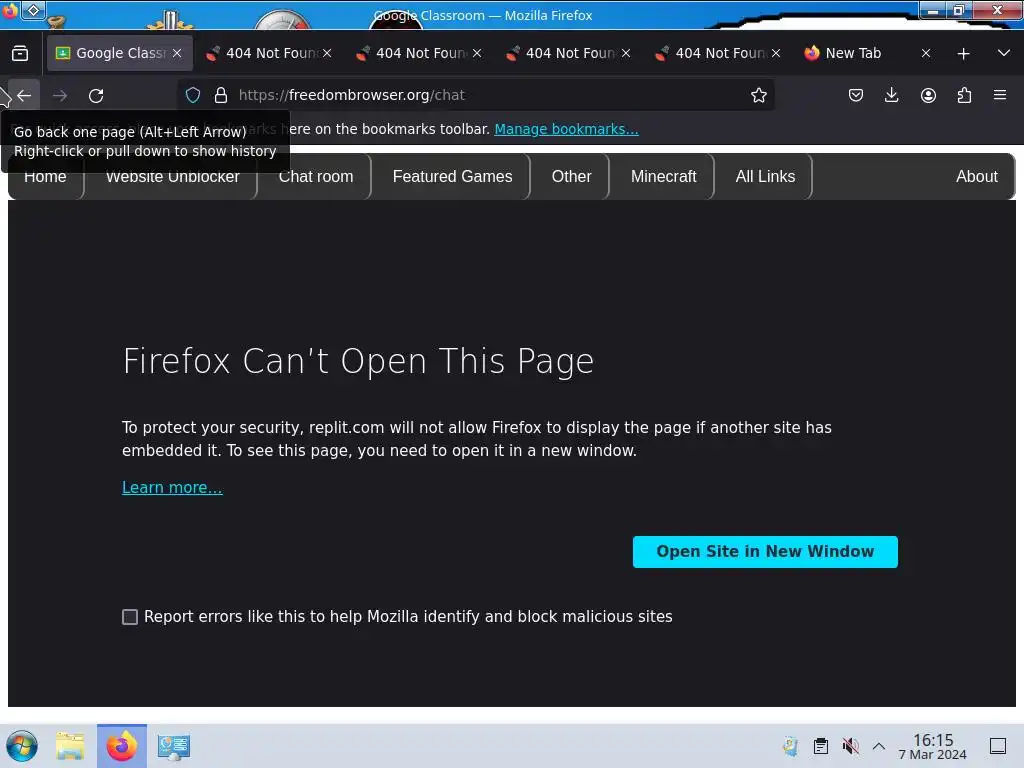
Task: Close the New Tab tab
Action: (925, 54)
